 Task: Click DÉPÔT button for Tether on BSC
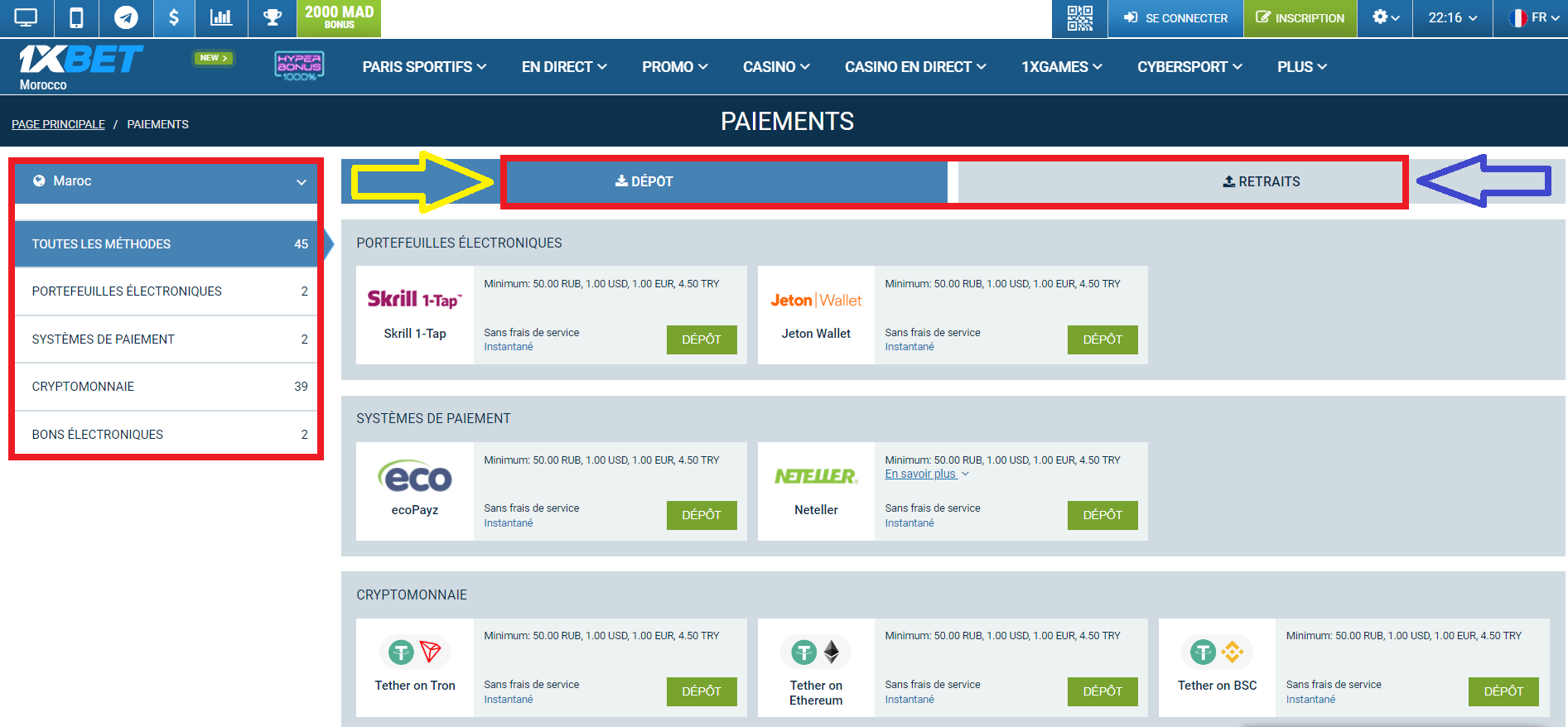click(x=1503, y=691)
